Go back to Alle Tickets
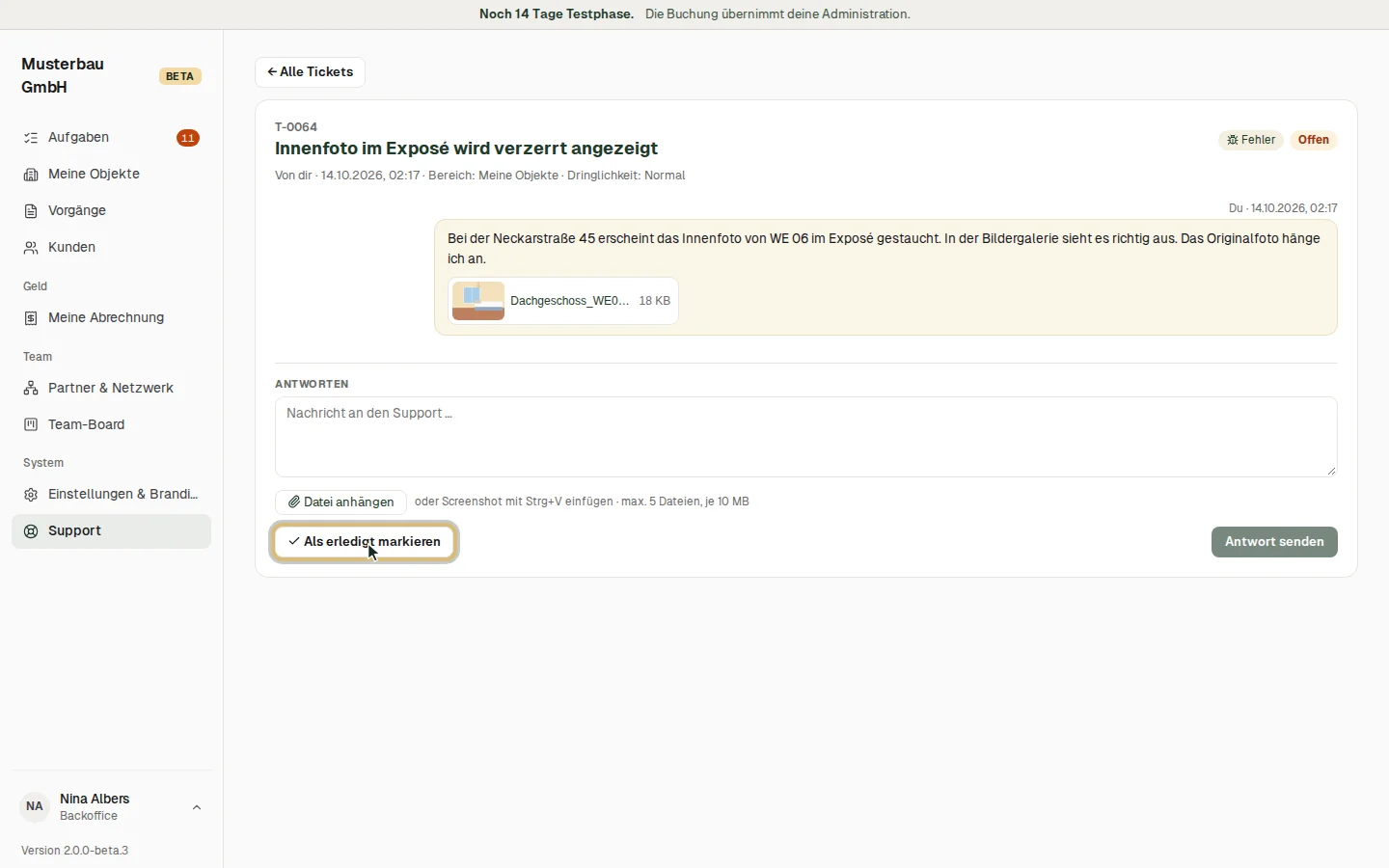 pyautogui.click(x=311, y=72)
